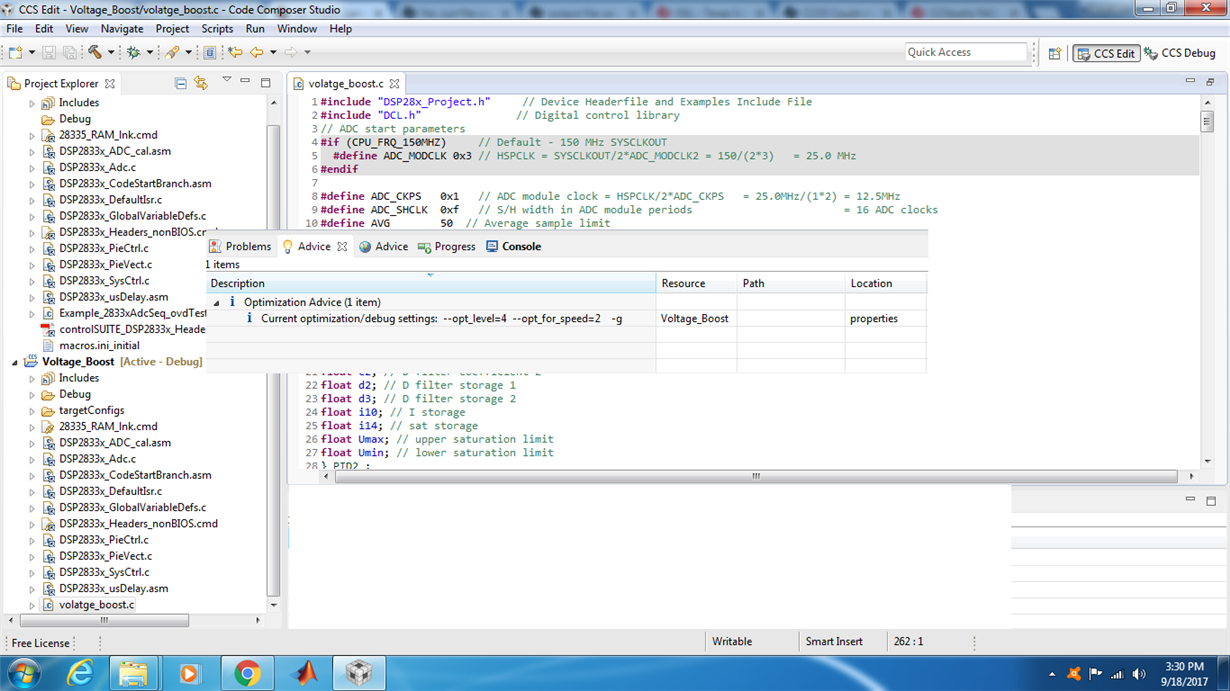Collapse the Optimization Advice item

217,302
